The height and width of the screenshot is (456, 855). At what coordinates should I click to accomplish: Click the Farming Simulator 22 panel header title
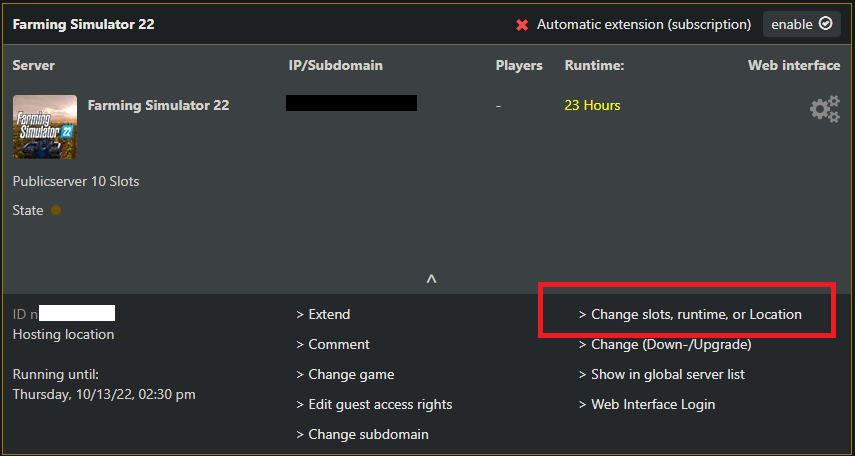(x=83, y=25)
